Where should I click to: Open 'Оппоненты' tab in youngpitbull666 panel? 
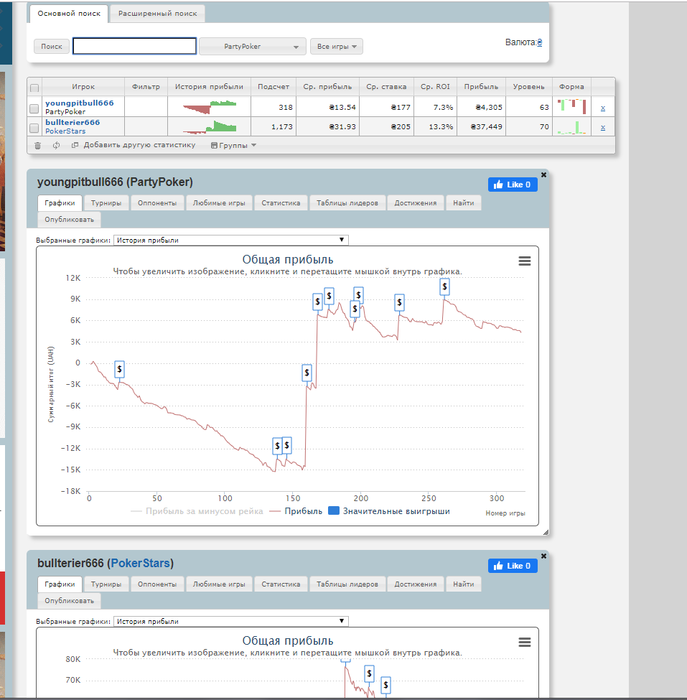point(157,203)
